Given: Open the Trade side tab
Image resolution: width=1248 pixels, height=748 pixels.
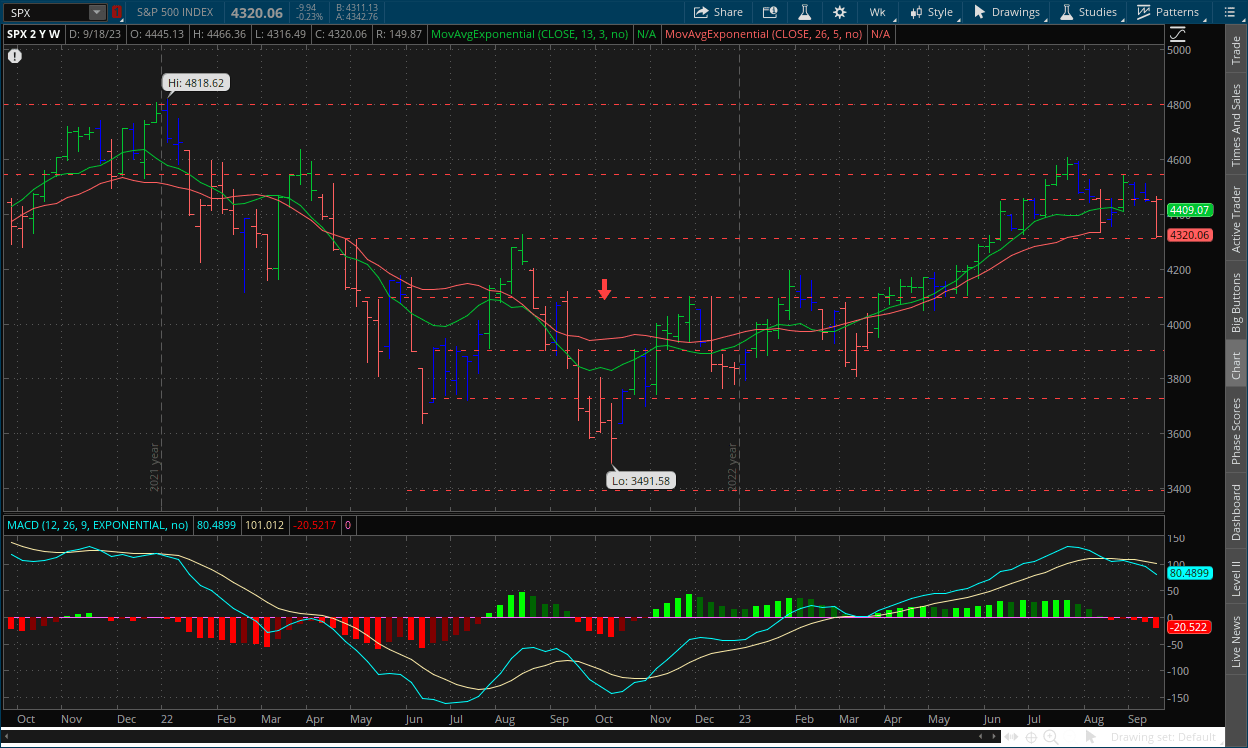Looking at the screenshot, I should 1236,50.
